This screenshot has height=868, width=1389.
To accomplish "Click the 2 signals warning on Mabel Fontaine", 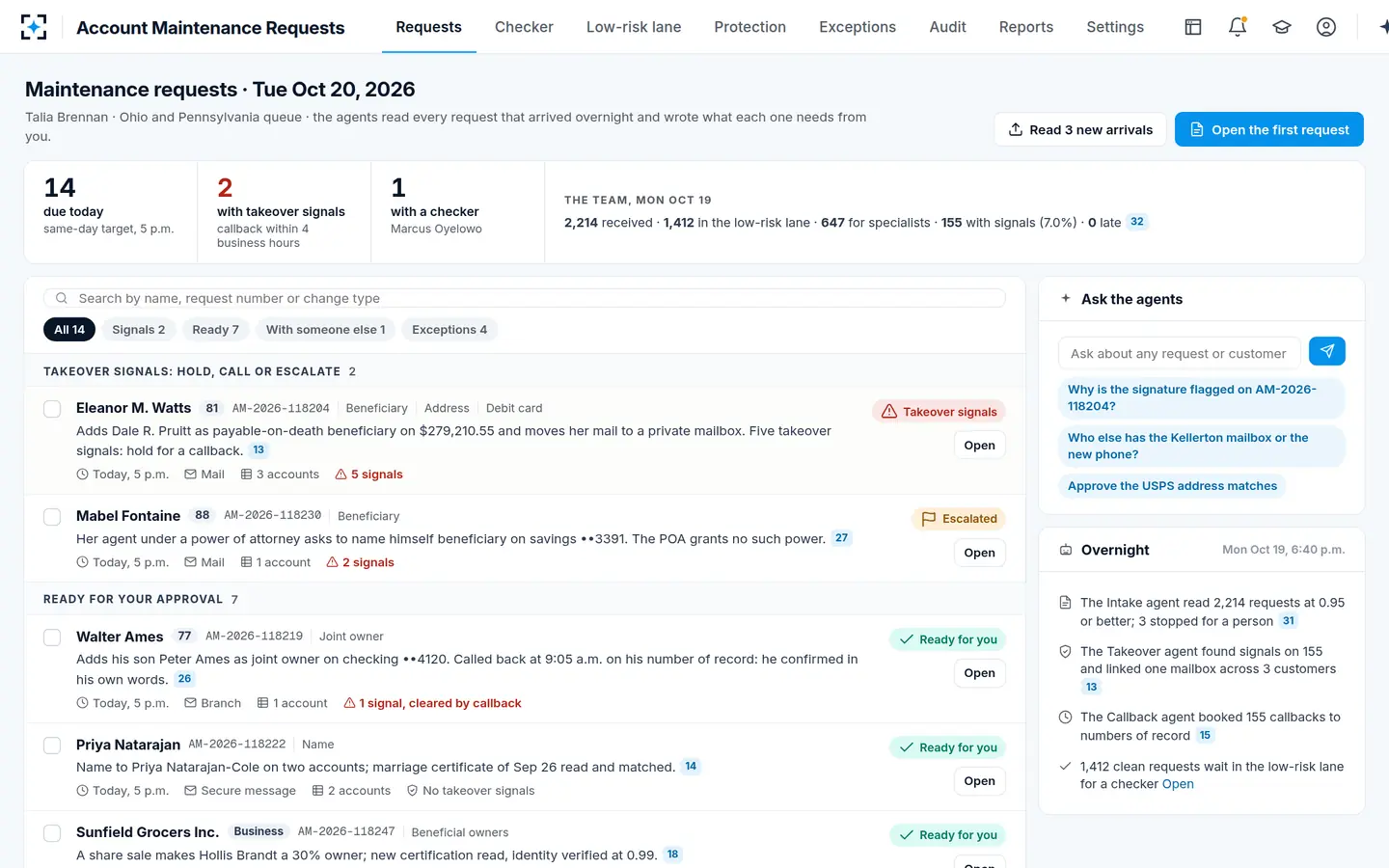I will pyautogui.click(x=360, y=562).
